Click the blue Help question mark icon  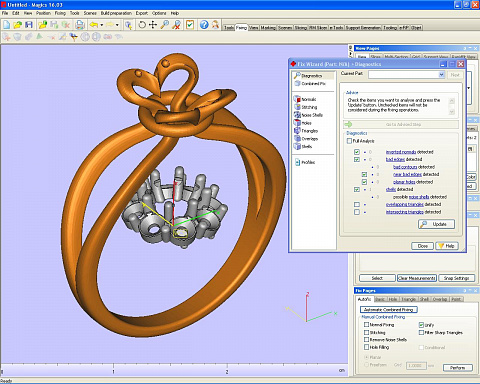[204, 25]
